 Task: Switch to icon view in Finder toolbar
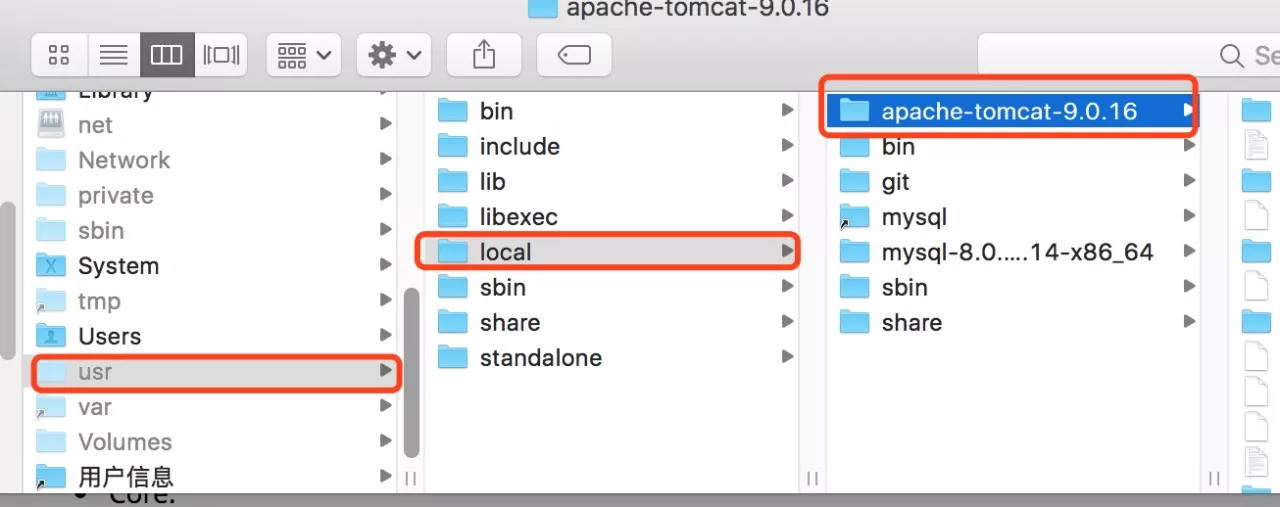[60, 55]
